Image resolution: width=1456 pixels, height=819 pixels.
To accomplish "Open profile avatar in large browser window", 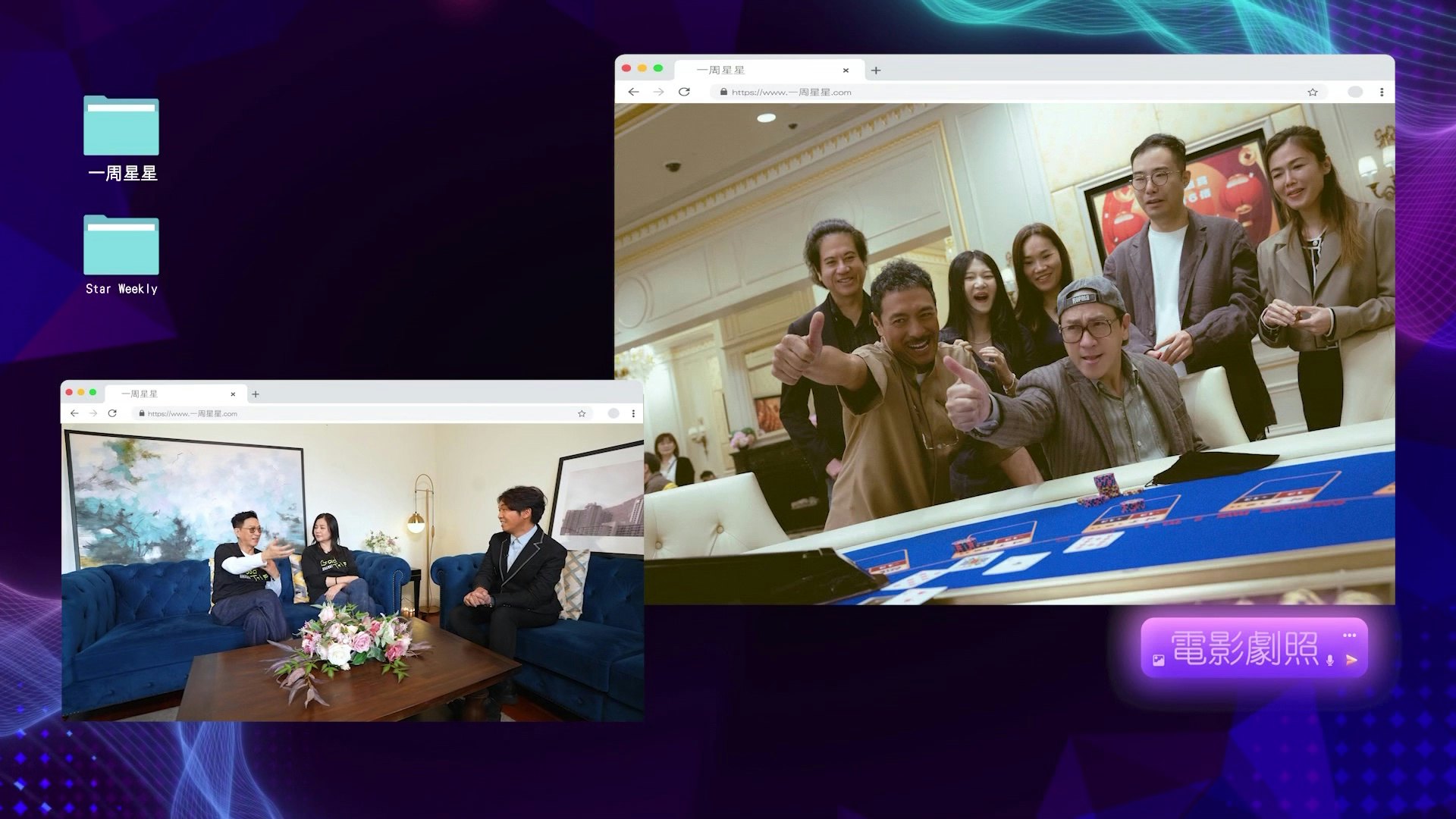I will click(x=1355, y=92).
